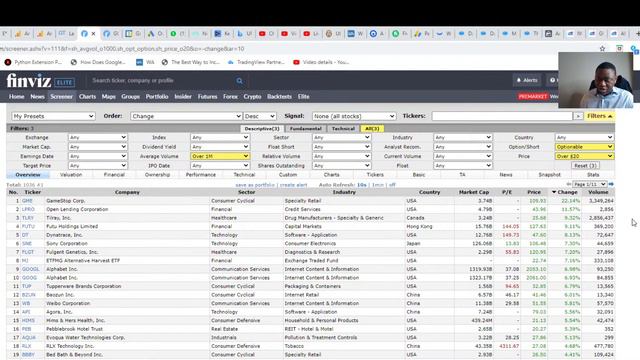Click the PREMARKET badge

click(533, 97)
